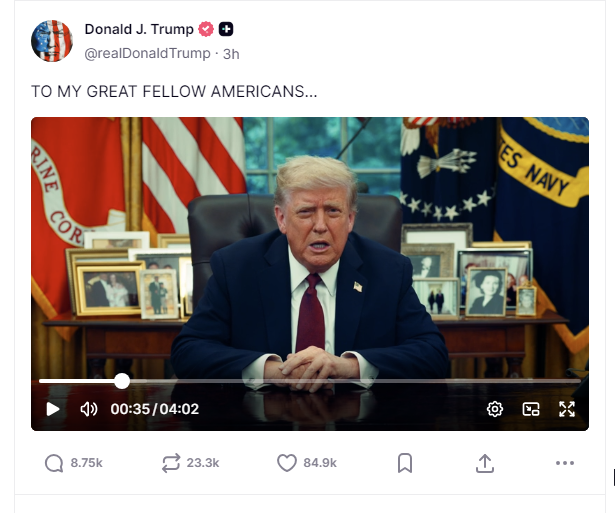Open the Donald J. Trump display name link
Screen dimensions: 615x513
[x=139, y=29]
